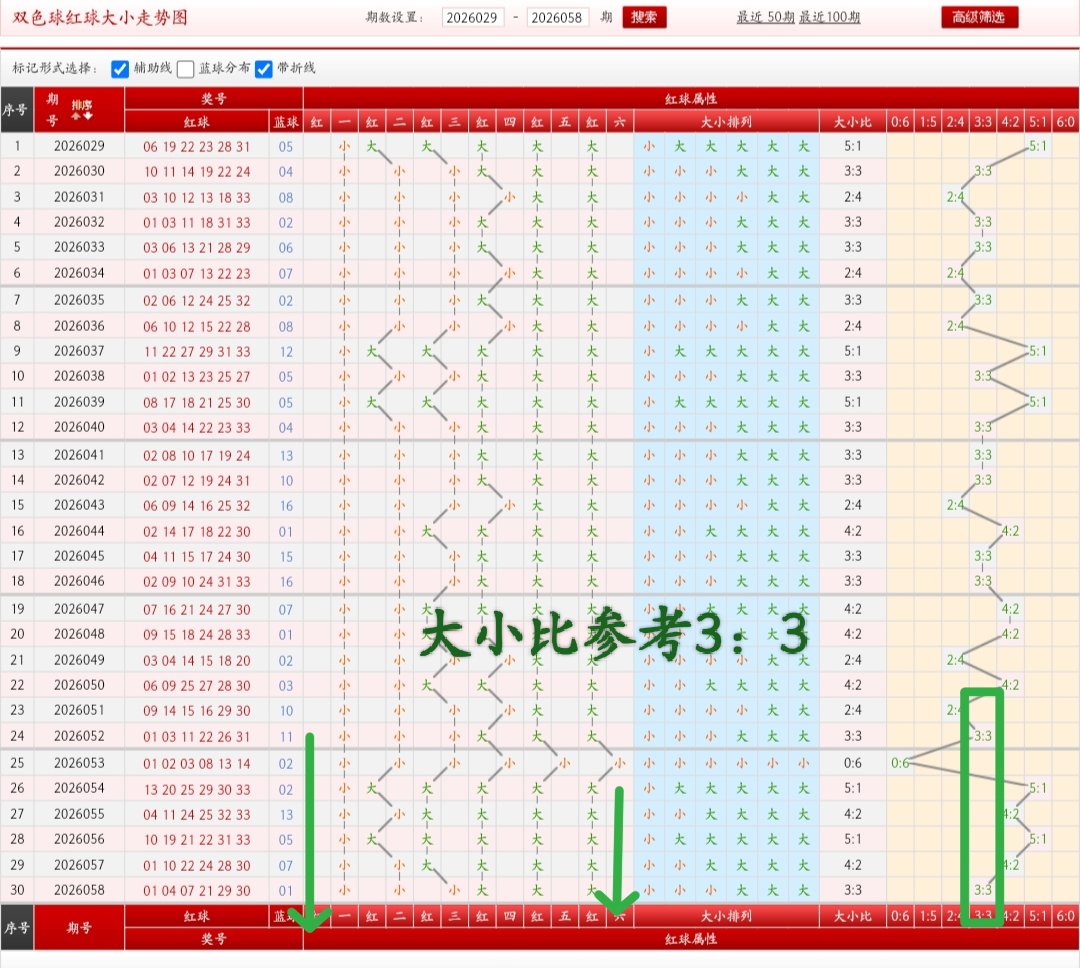Click blue ball 13 in row 2026055

click(286, 814)
